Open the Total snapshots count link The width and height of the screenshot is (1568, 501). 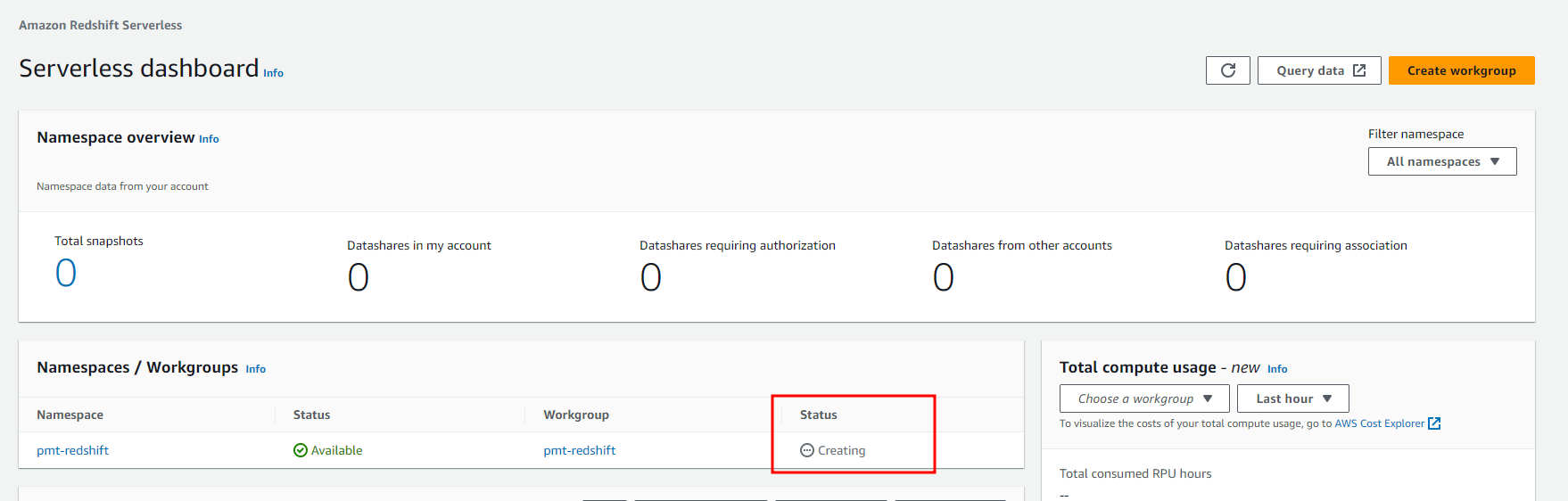[66, 273]
